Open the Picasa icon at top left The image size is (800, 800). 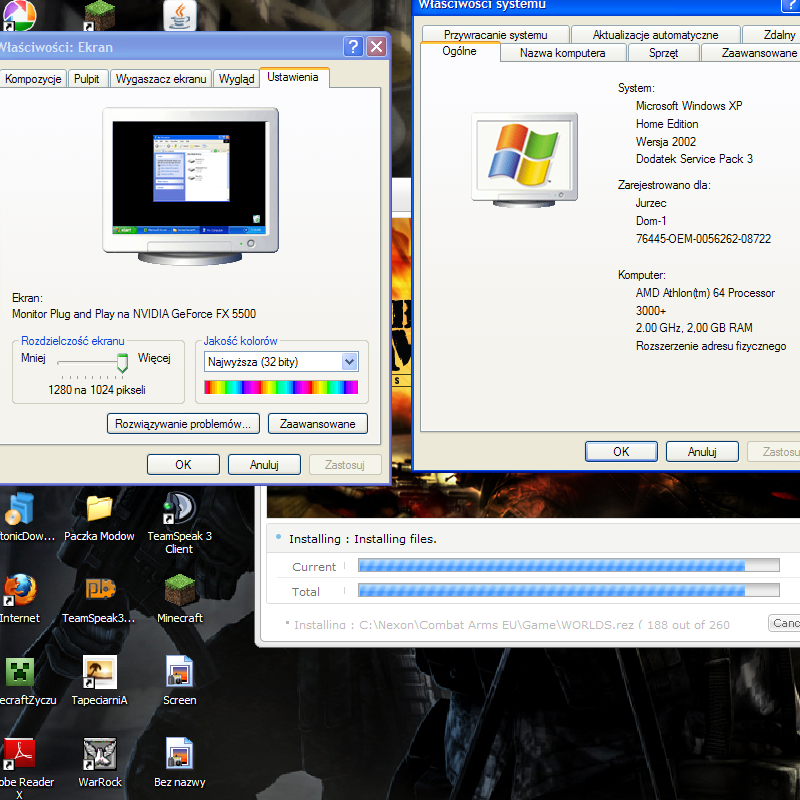point(19,14)
